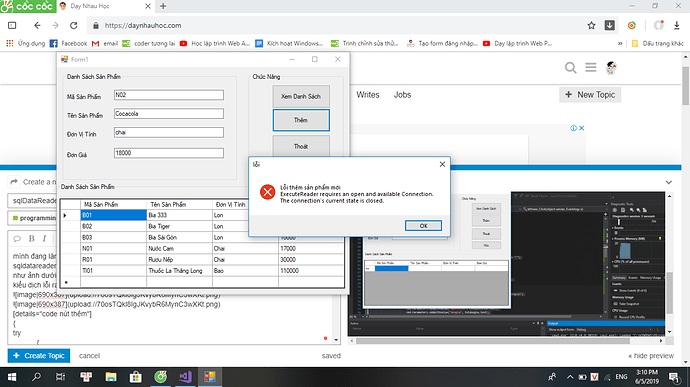The image size is (690, 387).
Task: Click the Thoát button in Form1
Action: (301, 146)
